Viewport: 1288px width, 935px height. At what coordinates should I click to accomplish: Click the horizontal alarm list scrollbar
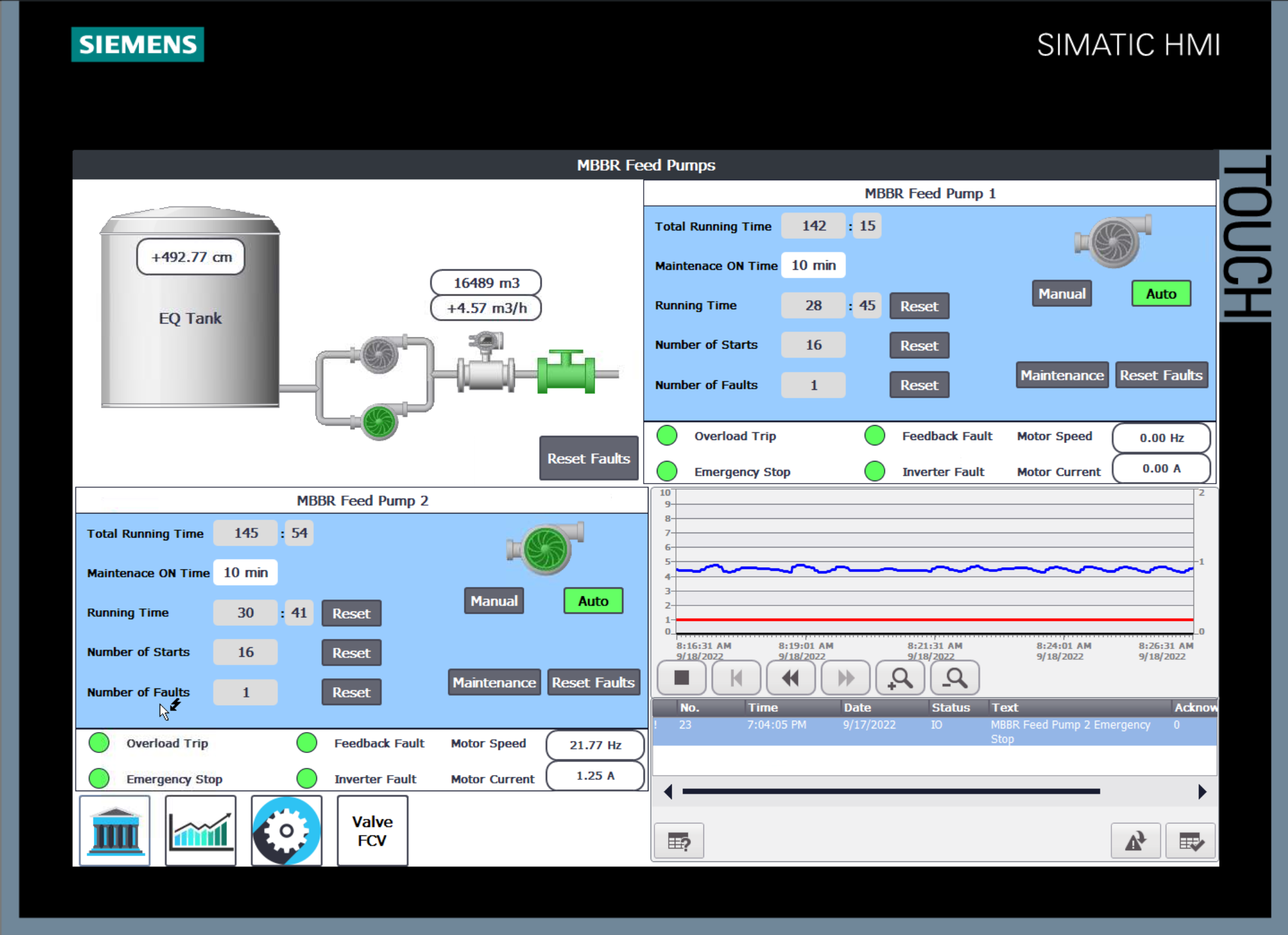(x=890, y=791)
